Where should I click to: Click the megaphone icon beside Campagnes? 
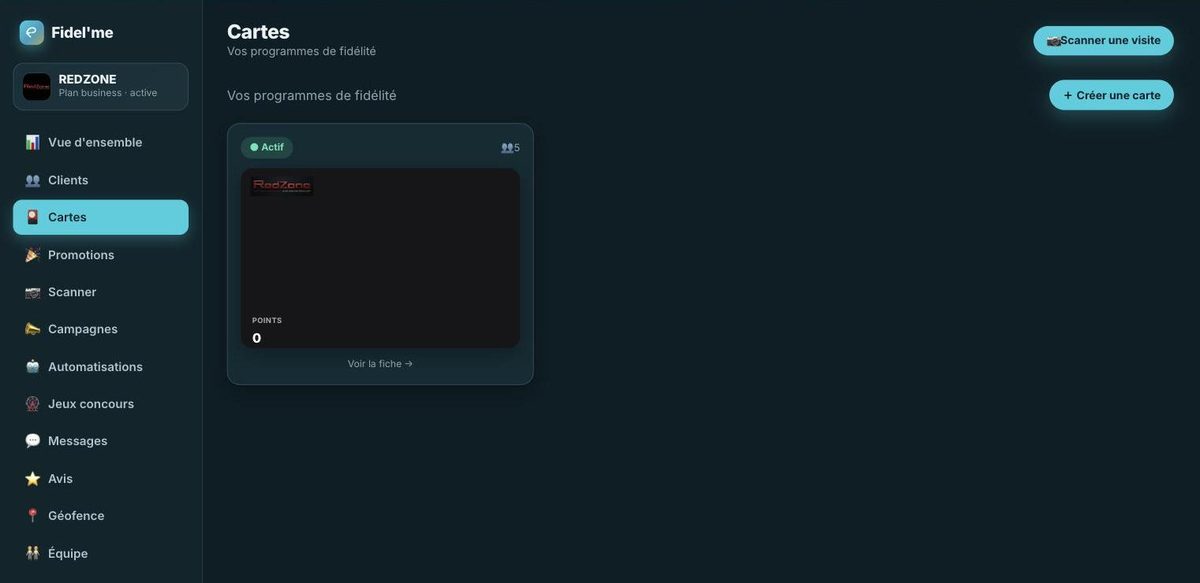click(33, 329)
